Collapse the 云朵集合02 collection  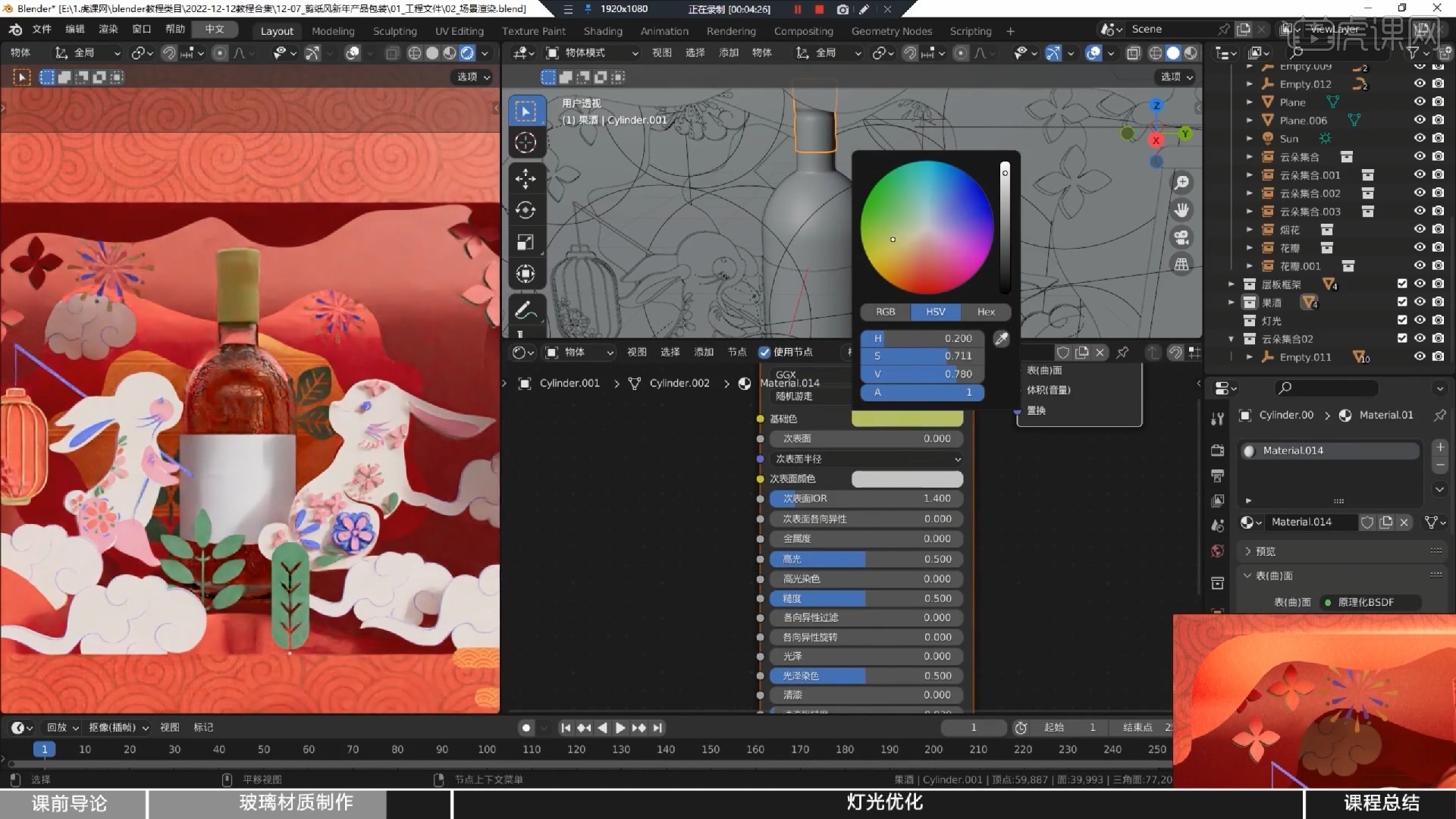coord(1231,339)
